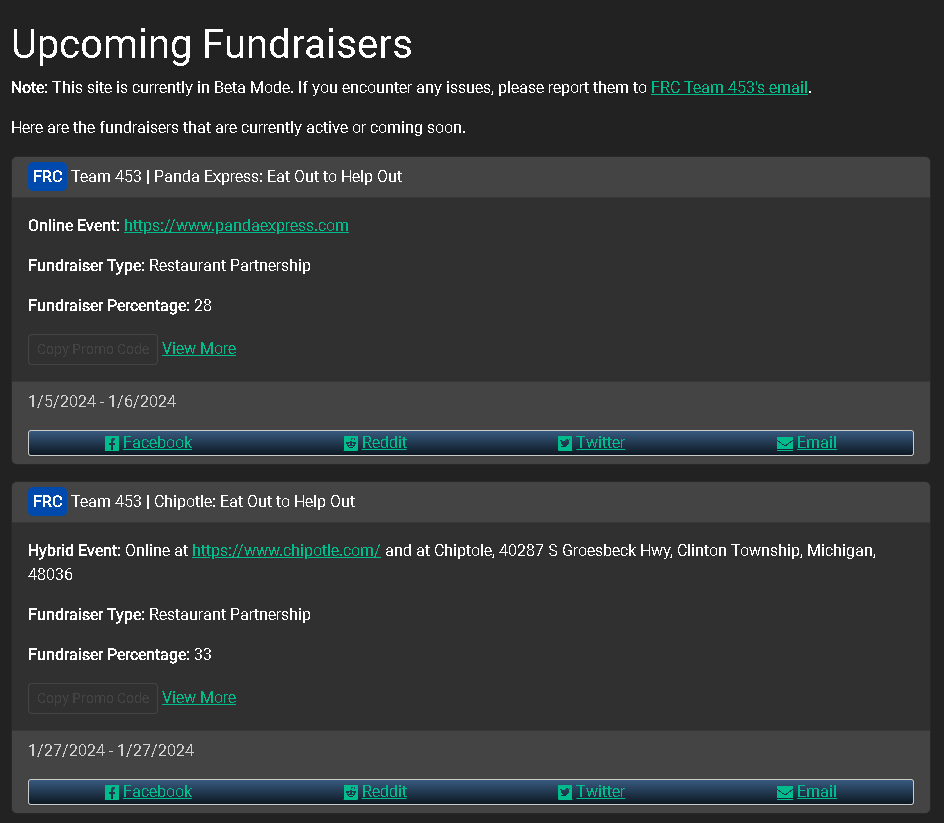Click the Beta Mode note text
The image size is (944, 823).
click(x=411, y=88)
